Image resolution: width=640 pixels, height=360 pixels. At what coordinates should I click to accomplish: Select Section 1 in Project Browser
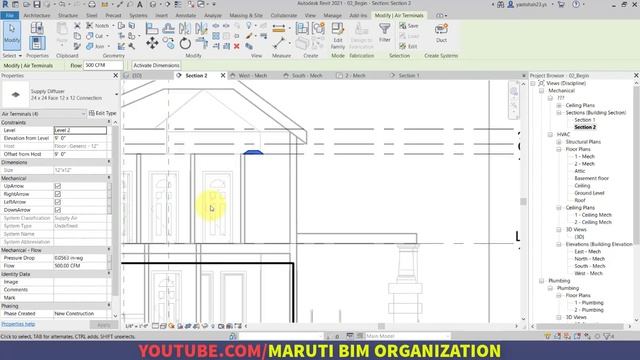pyautogui.click(x=584, y=120)
